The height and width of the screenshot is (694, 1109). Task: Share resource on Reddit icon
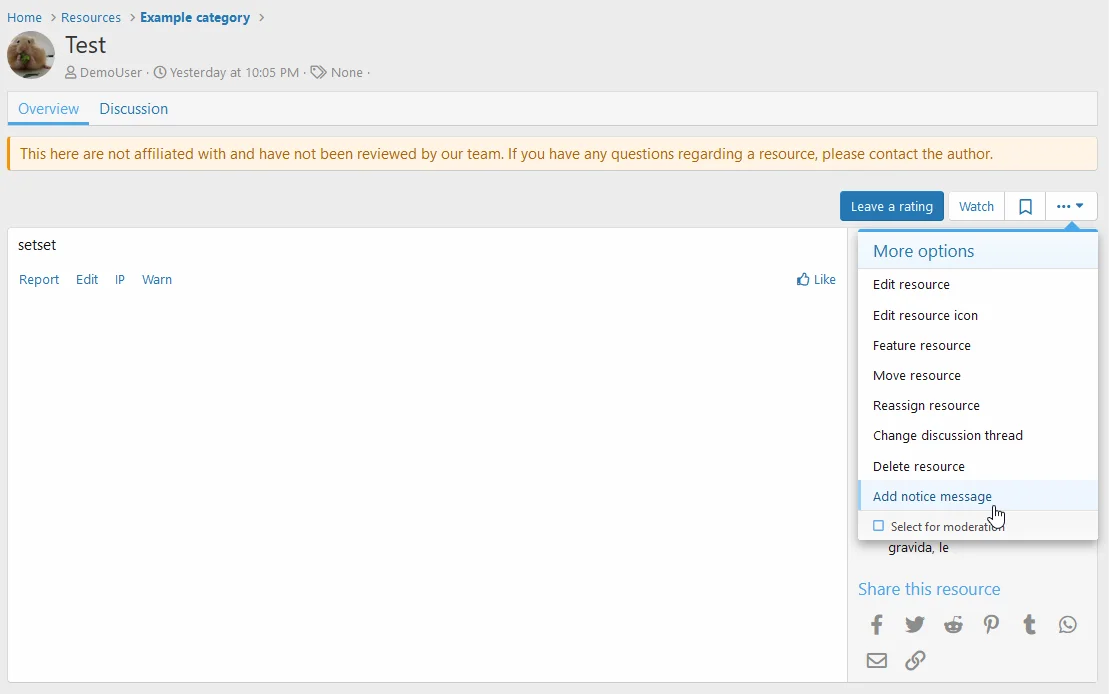tap(953, 625)
